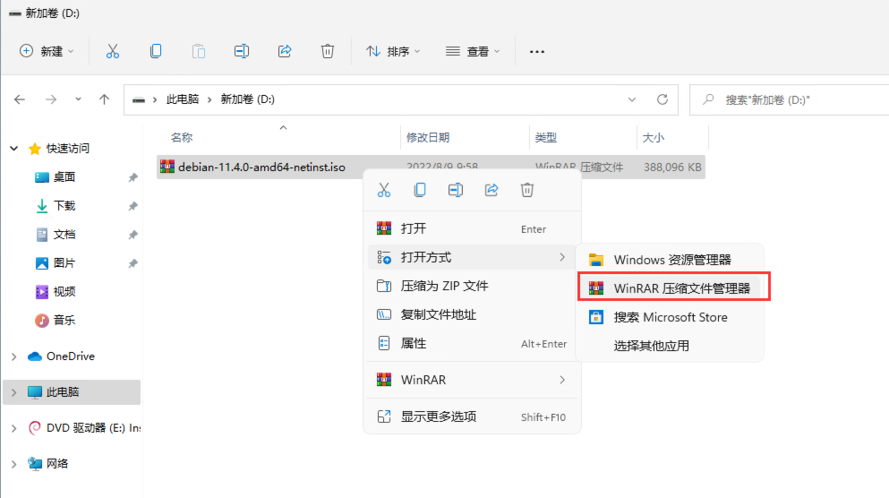
Task: Click the Copy icon in the Explorer toolbar
Action: pyautogui.click(x=155, y=52)
